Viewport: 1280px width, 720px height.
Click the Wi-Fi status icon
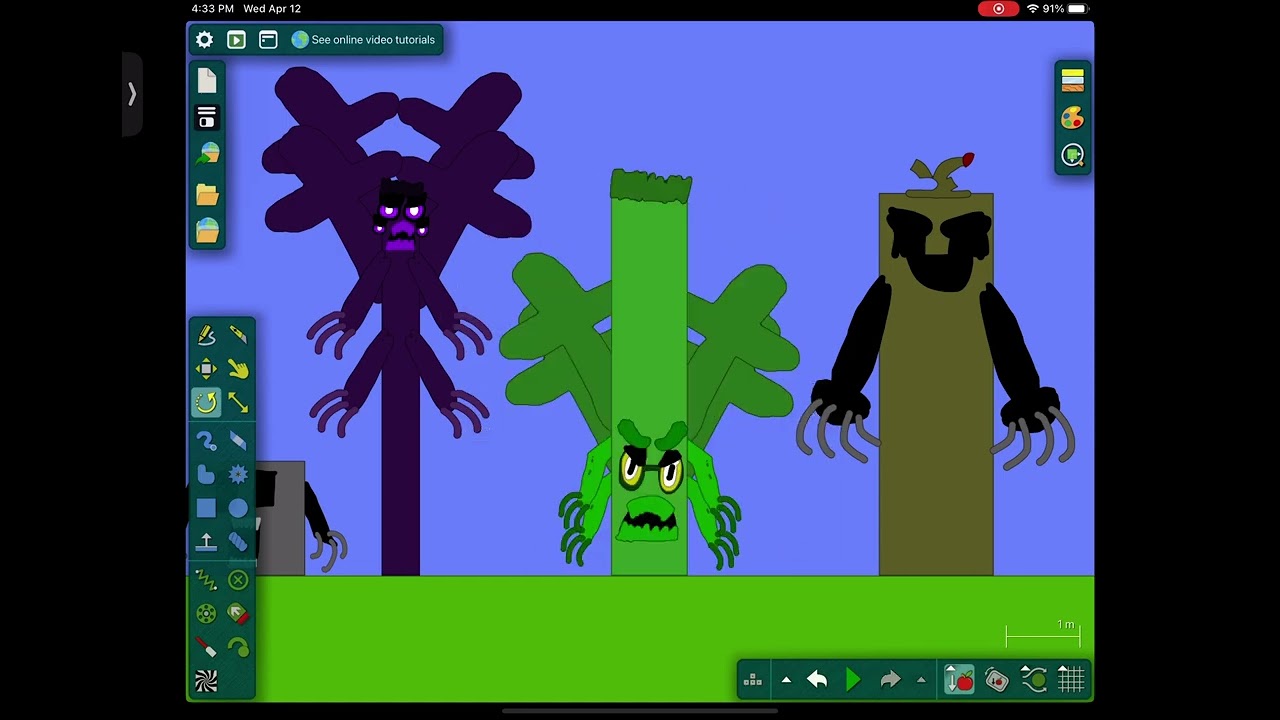(1032, 9)
